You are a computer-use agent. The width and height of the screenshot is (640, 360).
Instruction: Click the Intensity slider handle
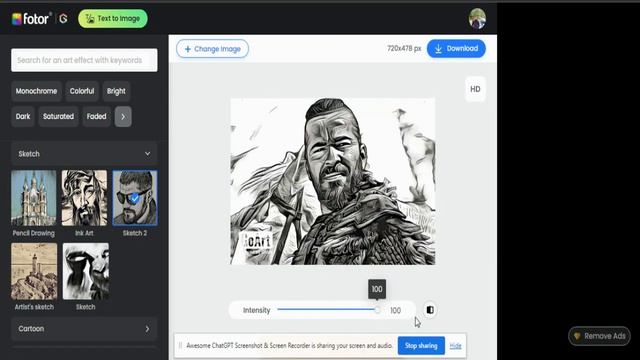pyautogui.click(x=377, y=310)
